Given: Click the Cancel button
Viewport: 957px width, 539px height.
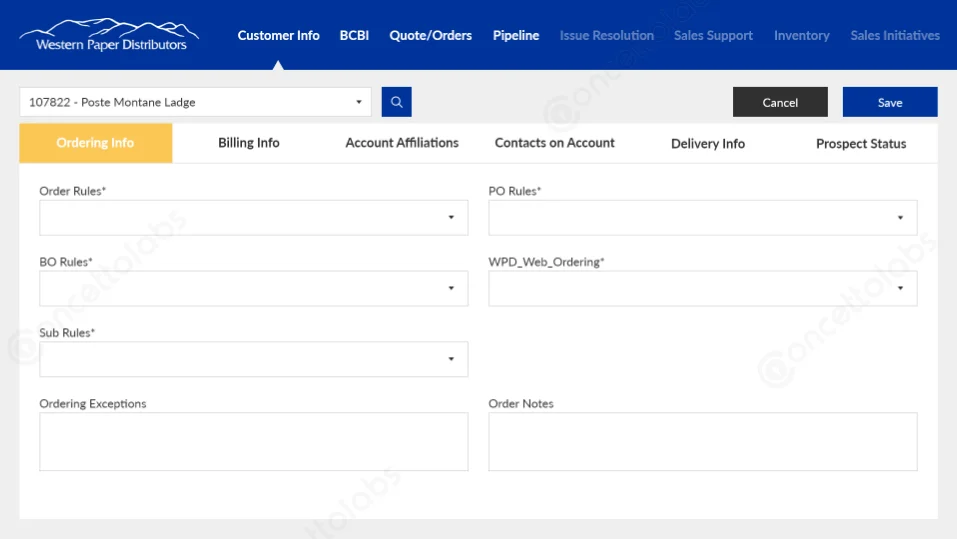Looking at the screenshot, I should click(780, 102).
